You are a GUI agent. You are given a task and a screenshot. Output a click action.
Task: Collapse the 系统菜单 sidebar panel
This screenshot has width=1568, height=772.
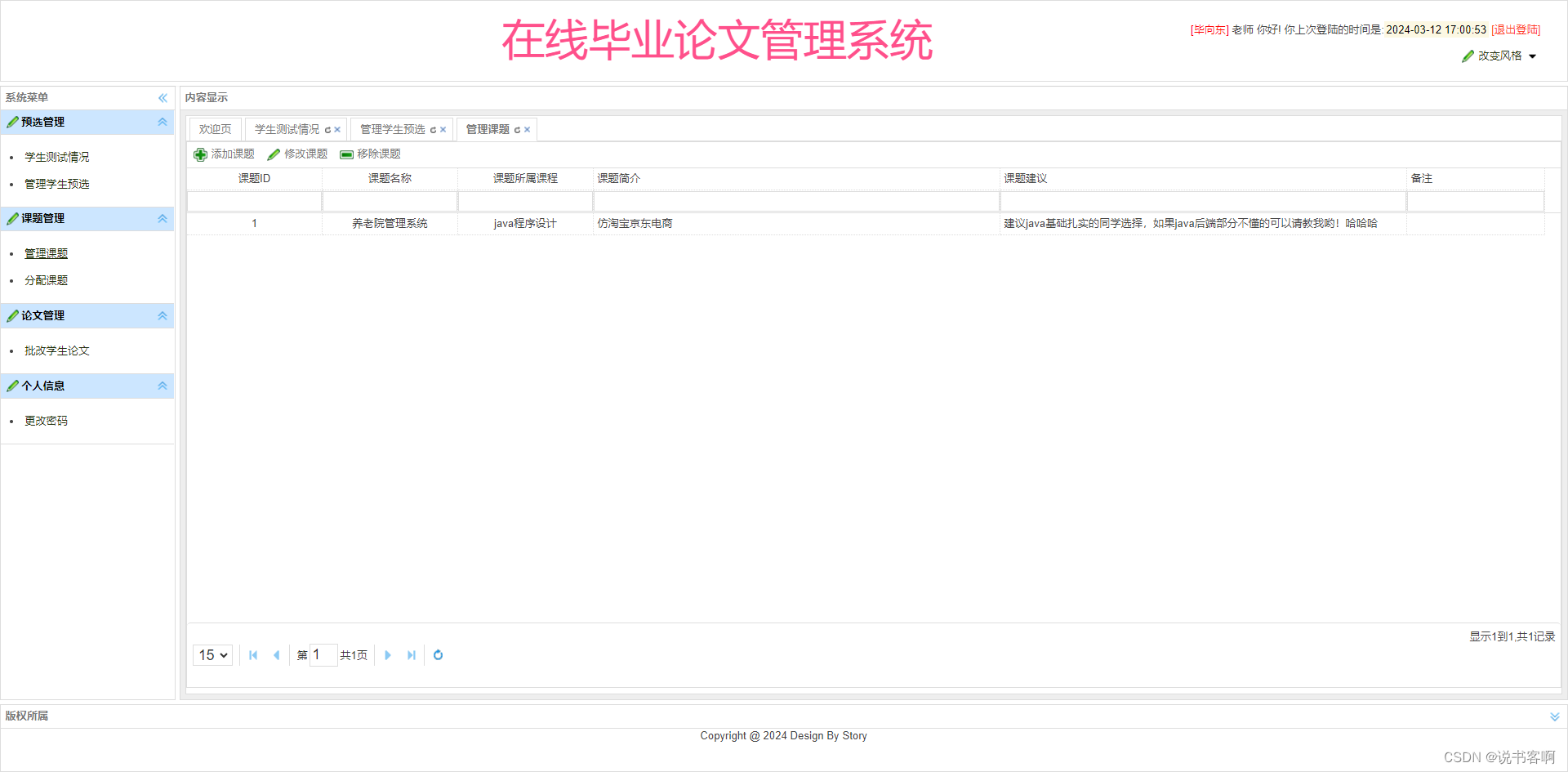pyautogui.click(x=163, y=98)
